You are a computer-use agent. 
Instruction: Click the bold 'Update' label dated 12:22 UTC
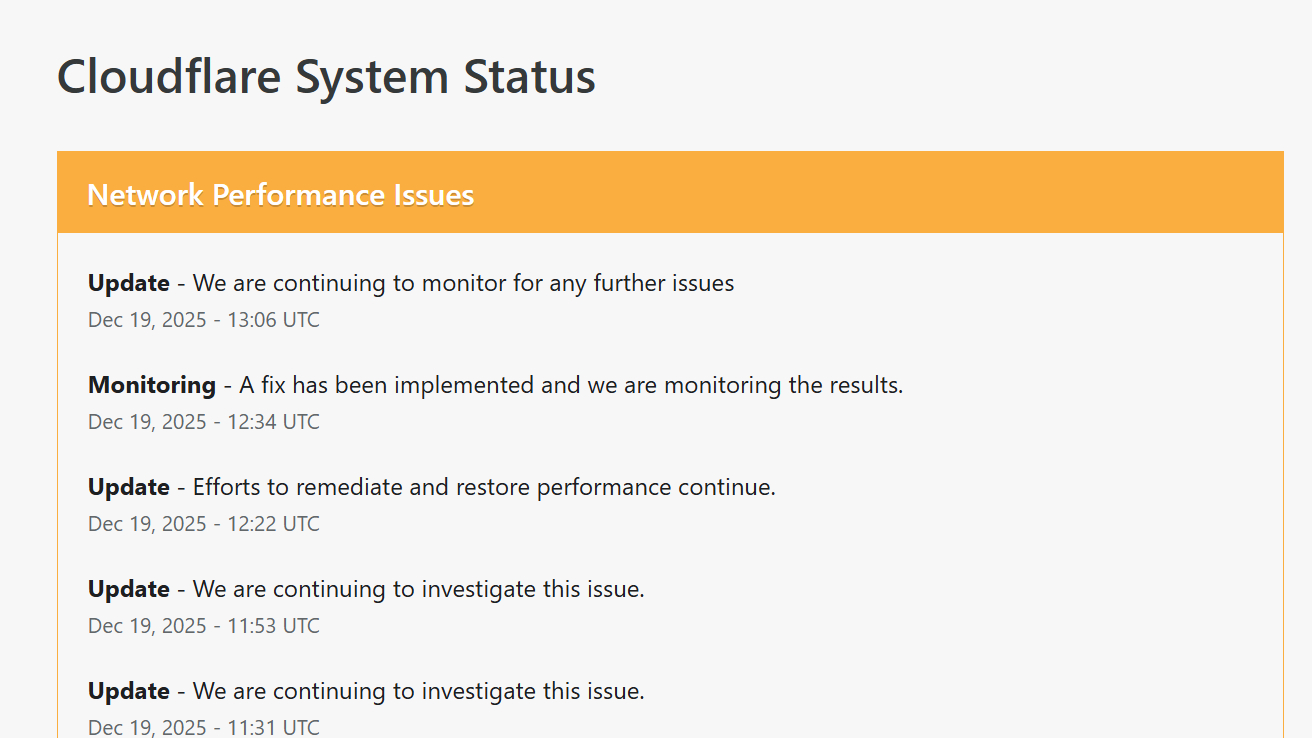(129, 487)
